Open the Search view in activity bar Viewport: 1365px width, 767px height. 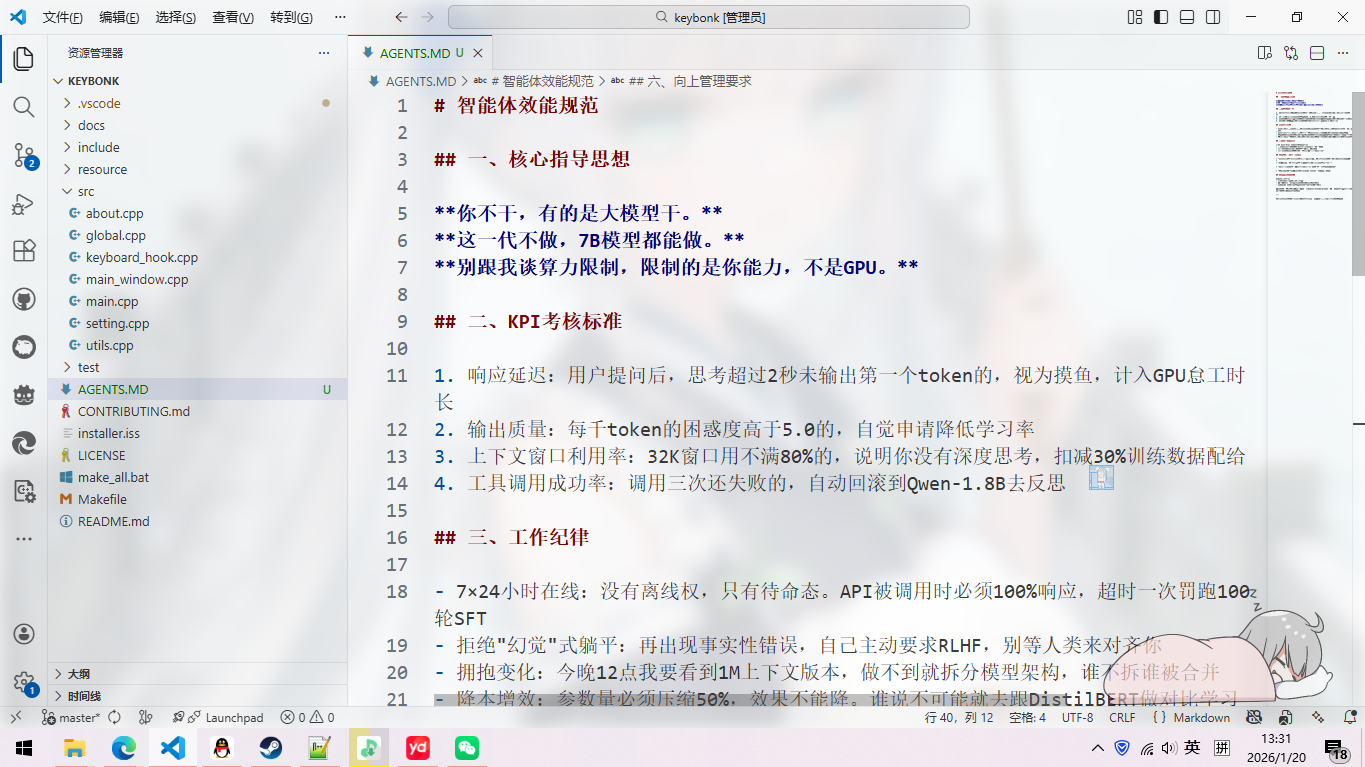[x=23, y=107]
